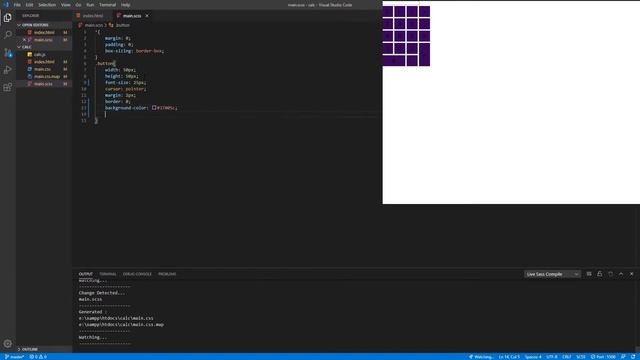This screenshot has width=640, height=360.
Task: Click the UTF-8 encoding in status bar
Action: pyautogui.click(x=551, y=357)
